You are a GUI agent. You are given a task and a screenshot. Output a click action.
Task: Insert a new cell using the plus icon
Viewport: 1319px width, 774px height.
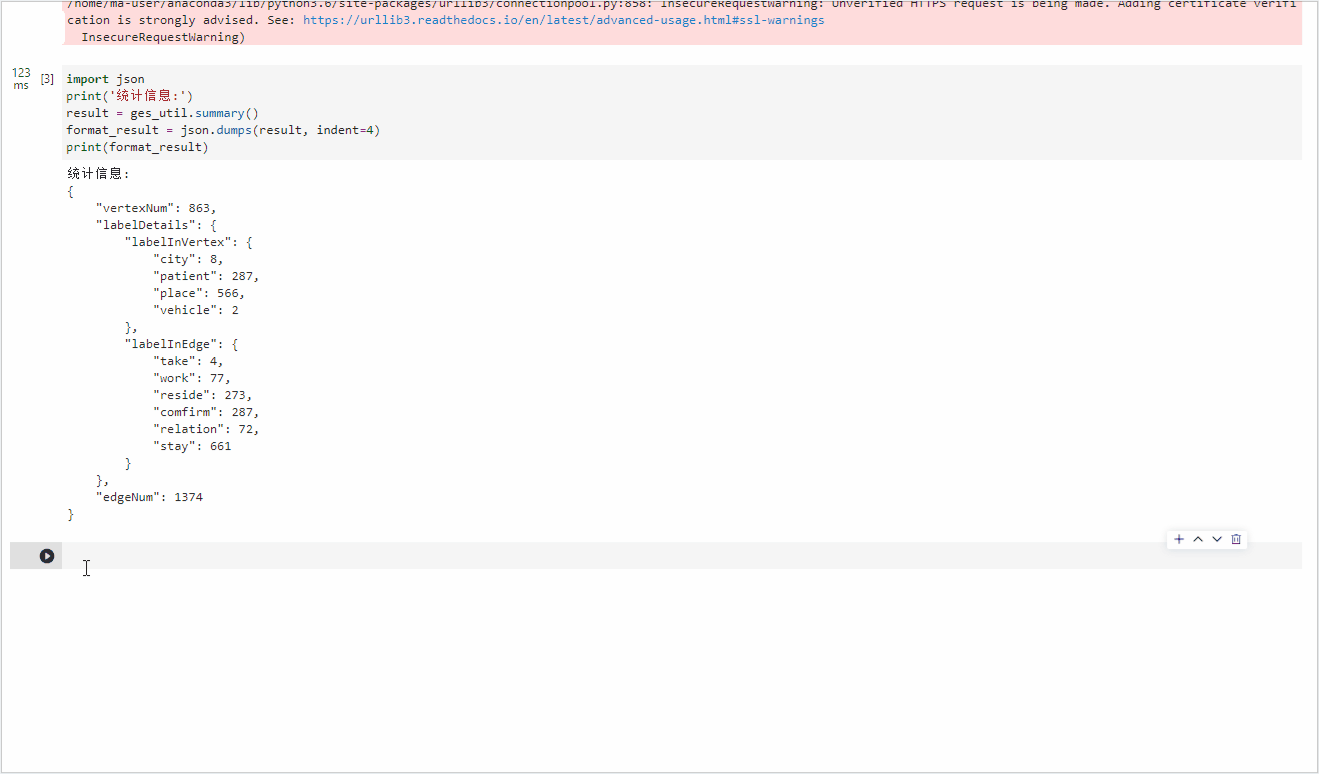[x=1178, y=539]
